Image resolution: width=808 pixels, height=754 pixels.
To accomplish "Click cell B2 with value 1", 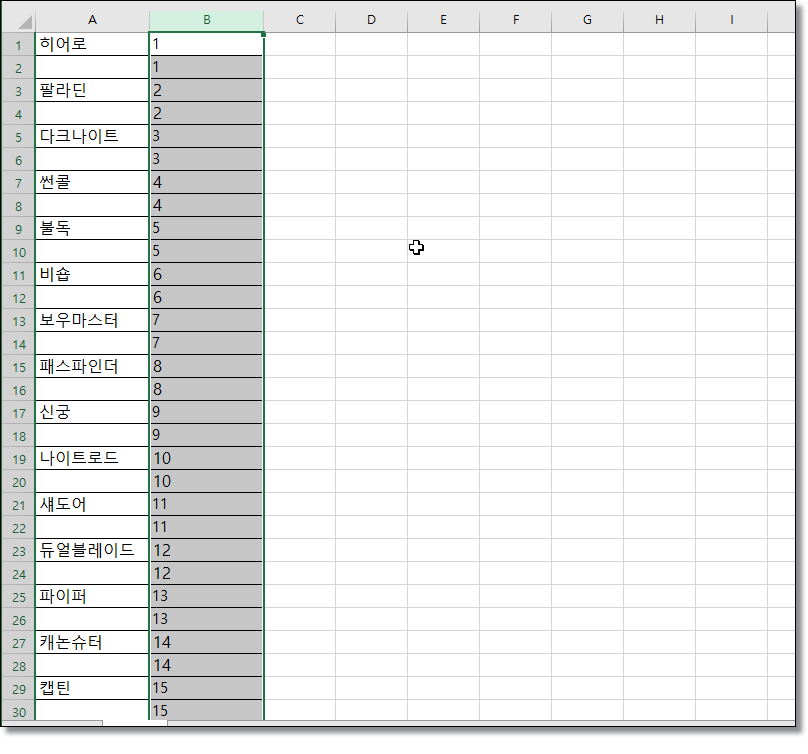I will click(x=207, y=68).
